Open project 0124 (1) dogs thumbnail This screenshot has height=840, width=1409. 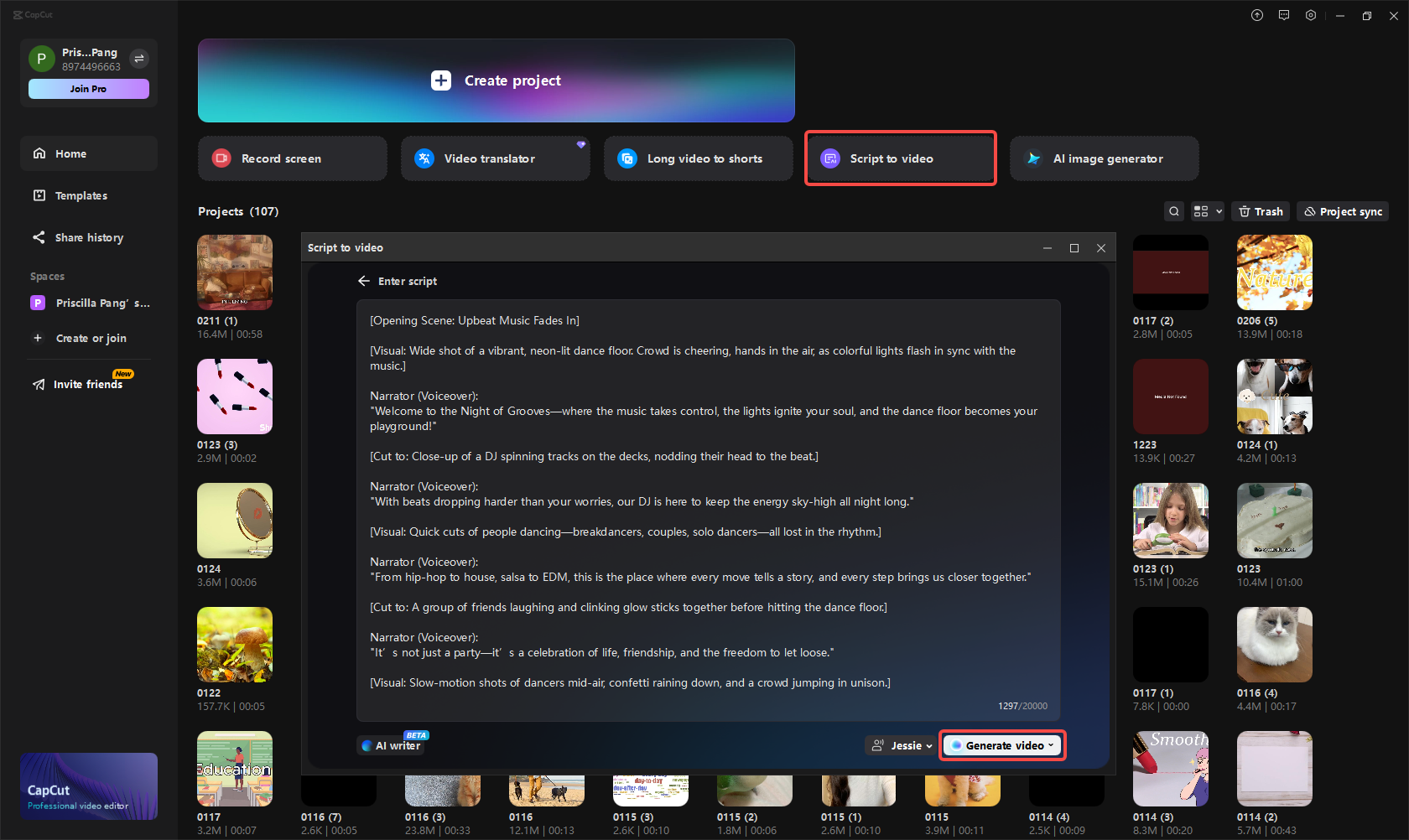click(x=1275, y=397)
